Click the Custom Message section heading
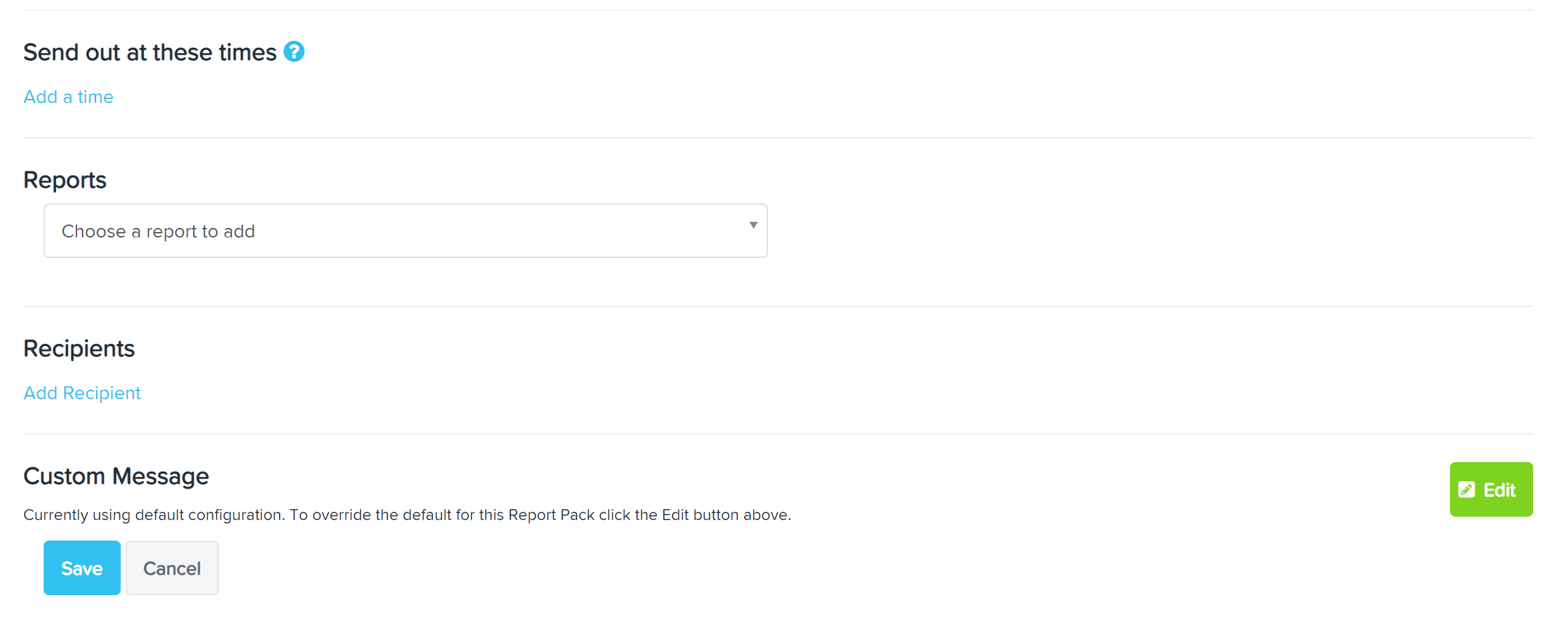Viewport: 1568px width, 632px height. click(116, 476)
